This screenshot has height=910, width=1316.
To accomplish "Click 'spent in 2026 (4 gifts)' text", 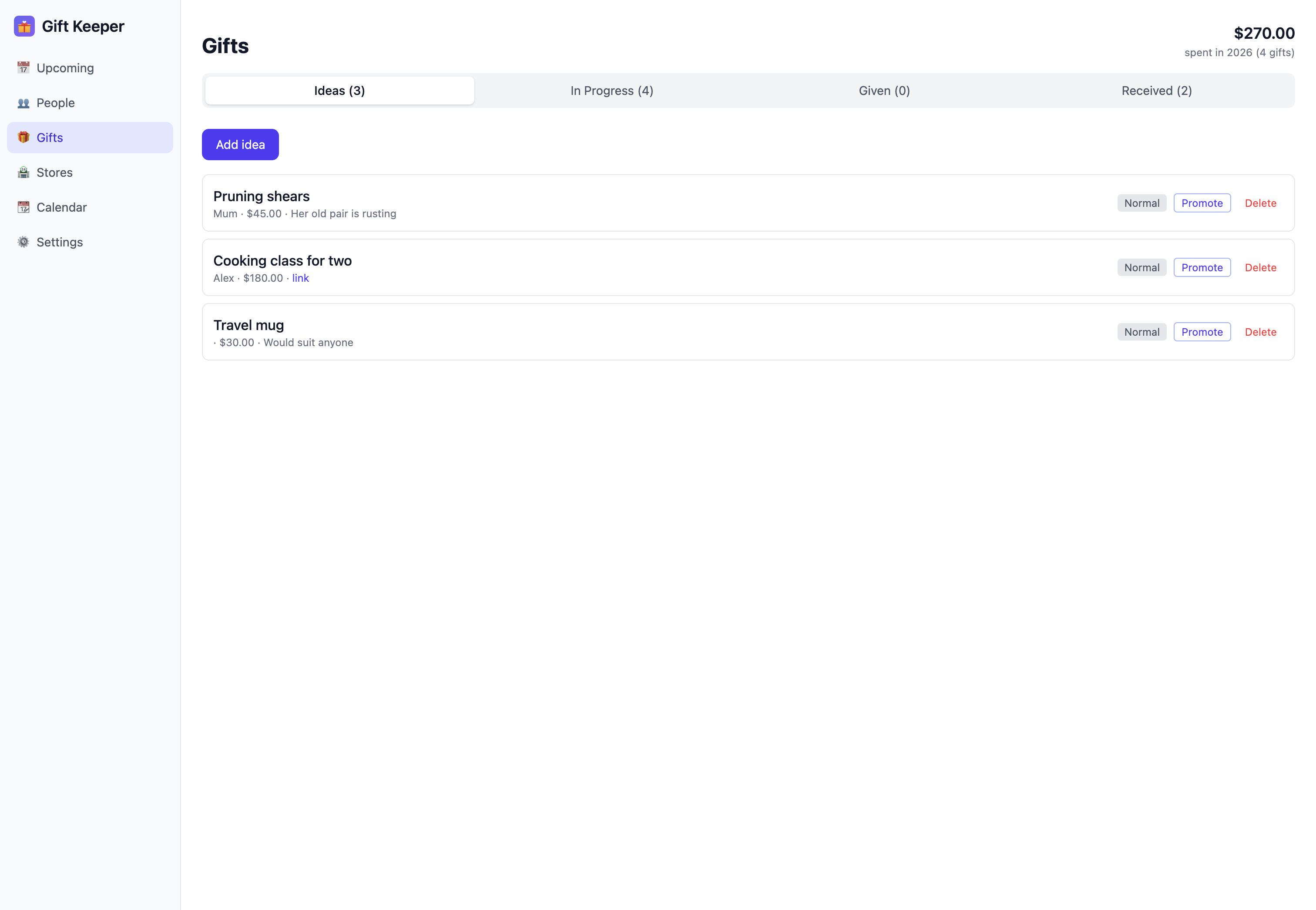I will 1239,52.
